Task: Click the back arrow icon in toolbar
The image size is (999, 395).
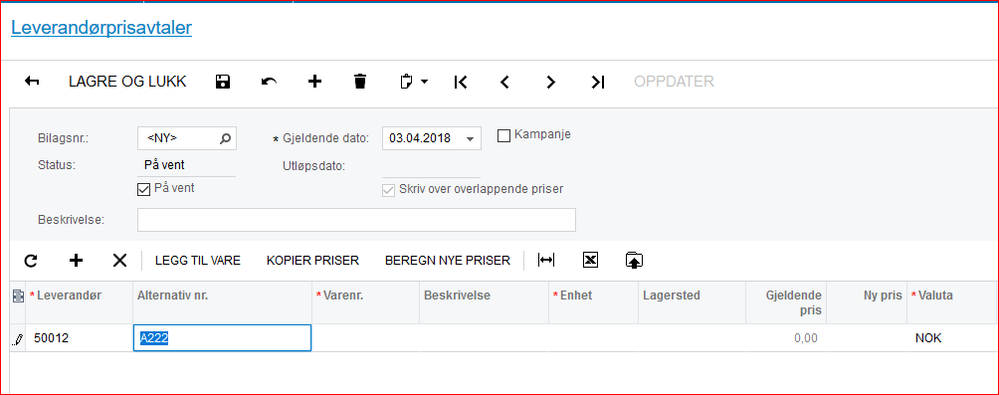Action: point(32,82)
